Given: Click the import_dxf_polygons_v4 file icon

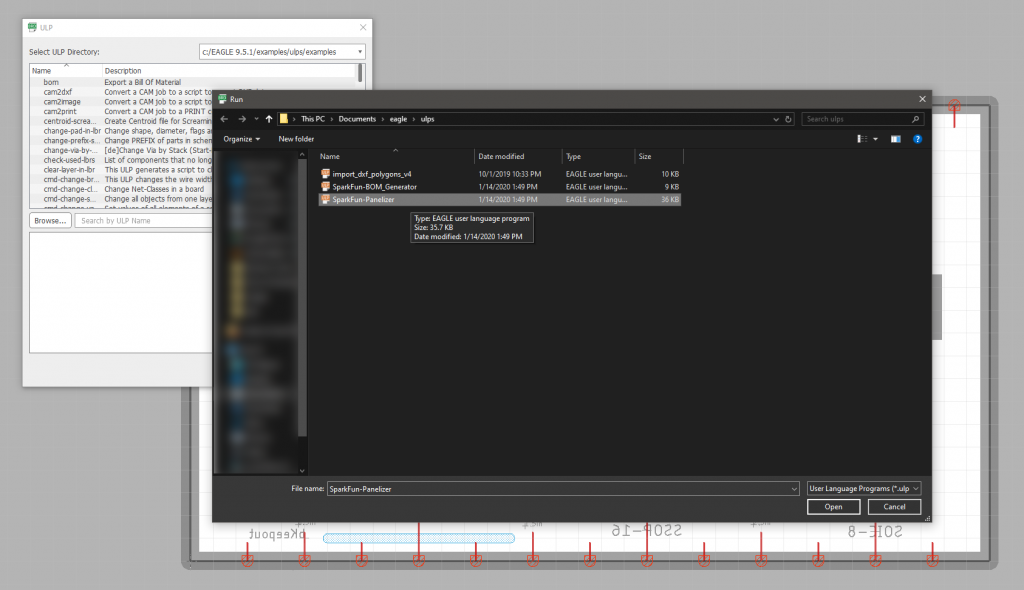Looking at the screenshot, I should pyautogui.click(x=325, y=174).
